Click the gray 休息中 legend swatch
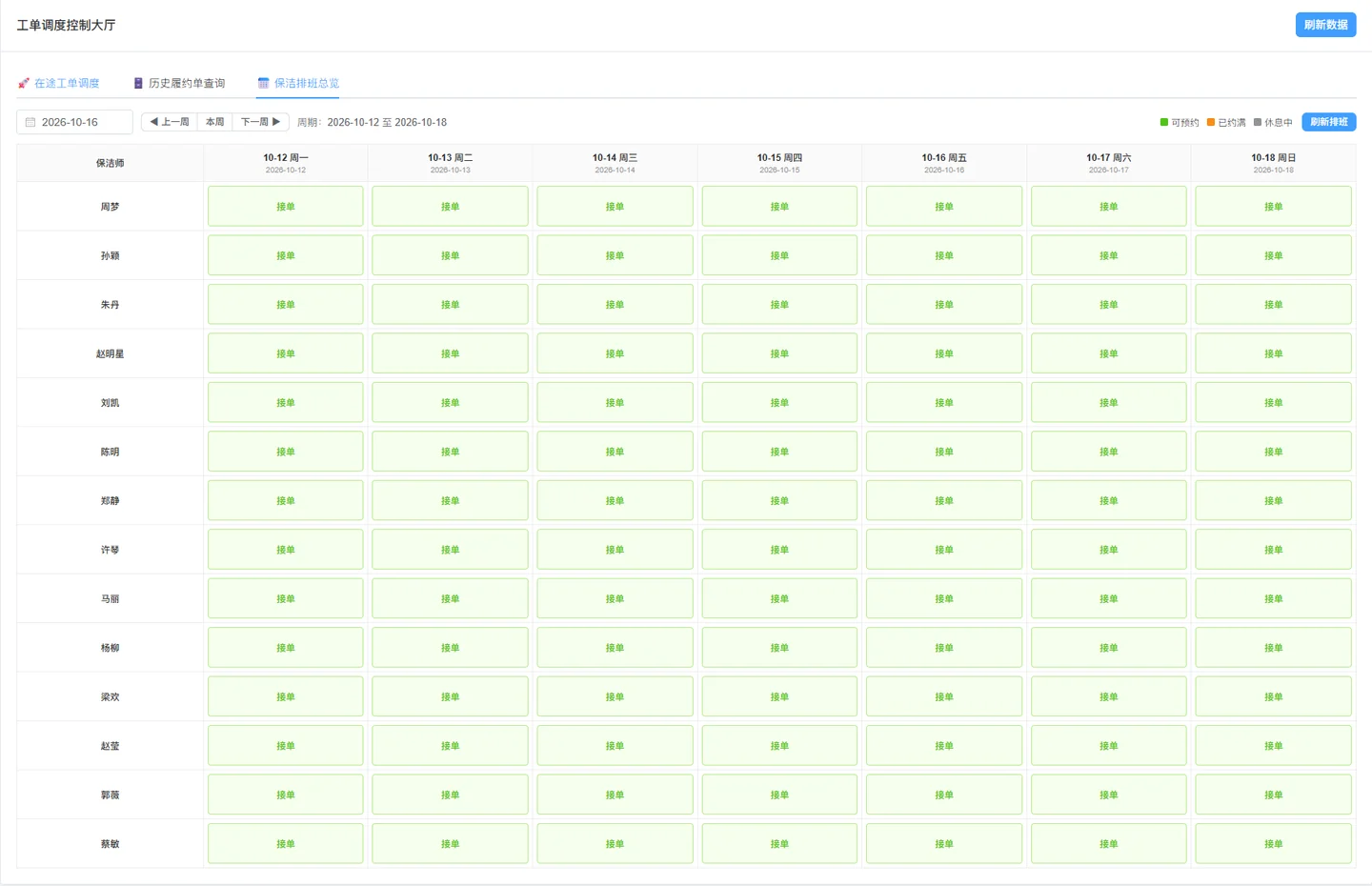The height and width of the screenshot is (886, 1372). click(x=1258, y=122)
